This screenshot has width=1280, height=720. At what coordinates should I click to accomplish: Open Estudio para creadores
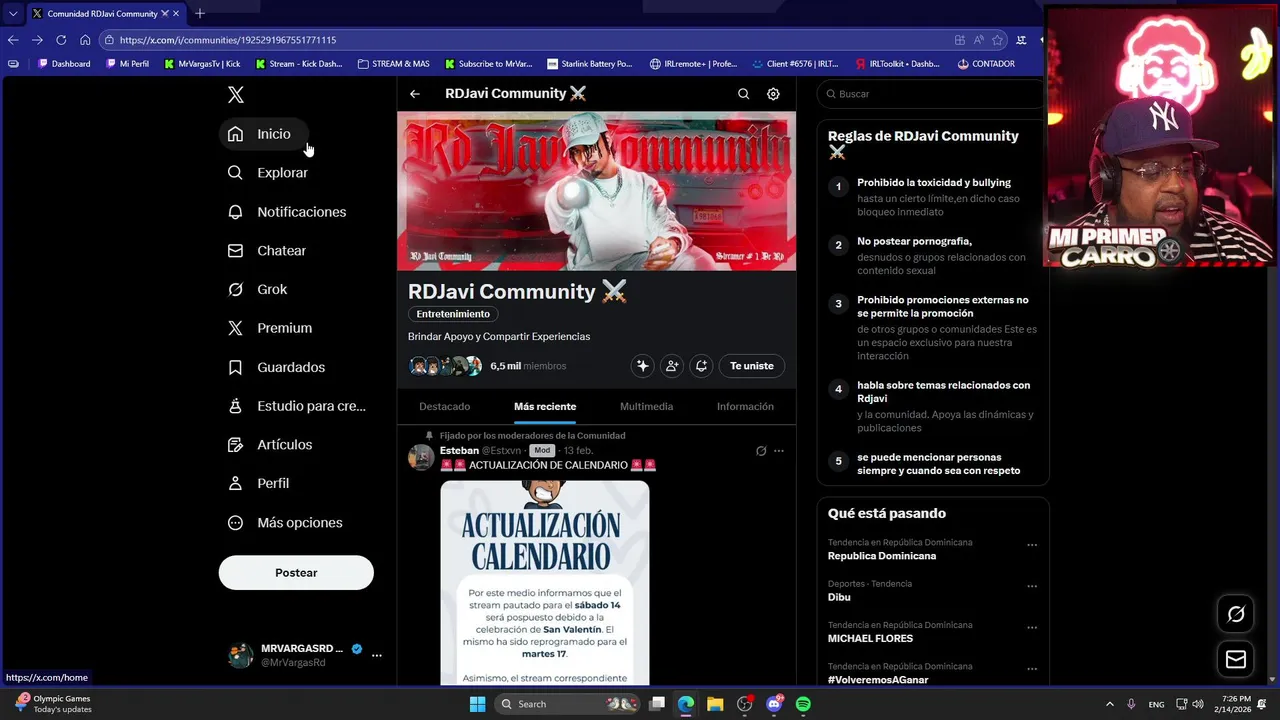click(x=297, y=406)
